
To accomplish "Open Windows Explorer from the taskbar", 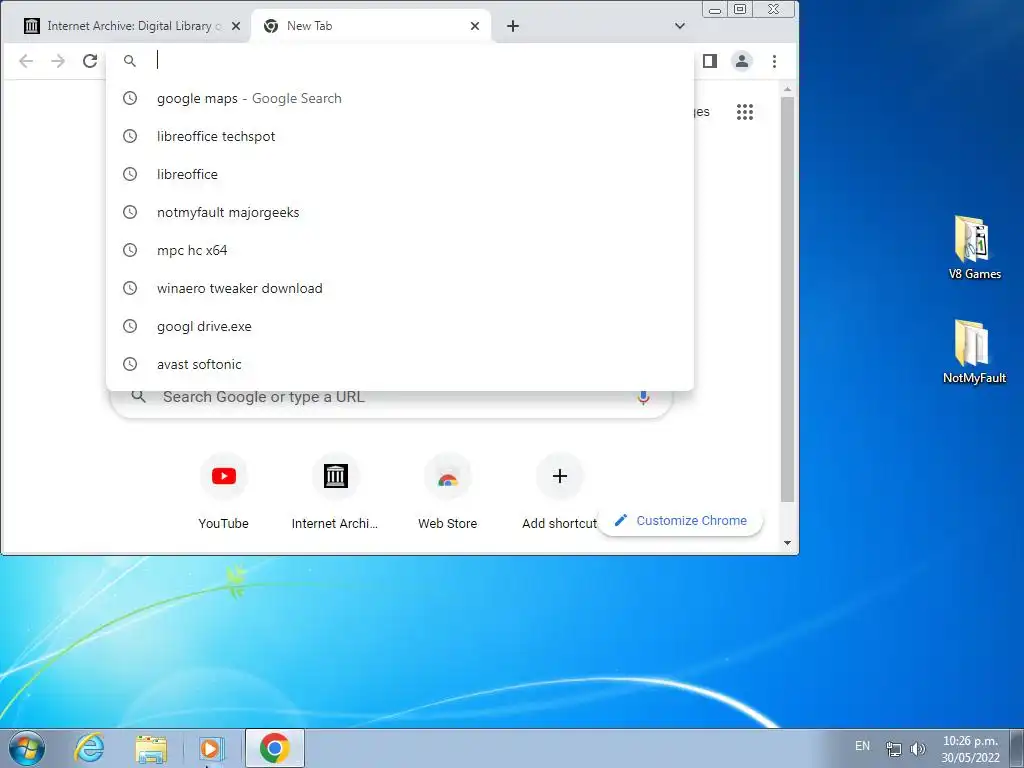I will pos(151,748).
